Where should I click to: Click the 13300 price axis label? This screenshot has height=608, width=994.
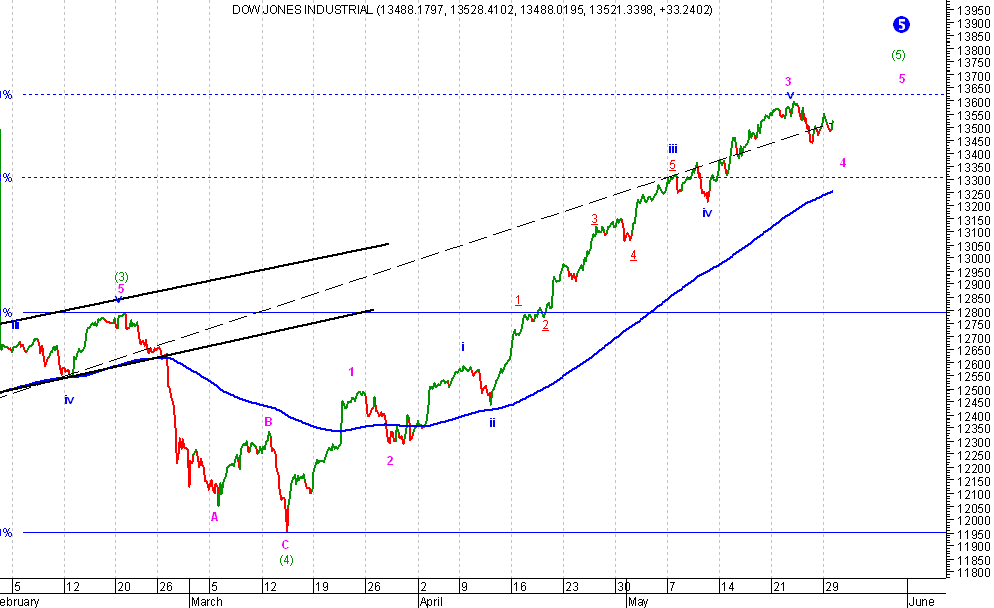click(x=974, y=181)
